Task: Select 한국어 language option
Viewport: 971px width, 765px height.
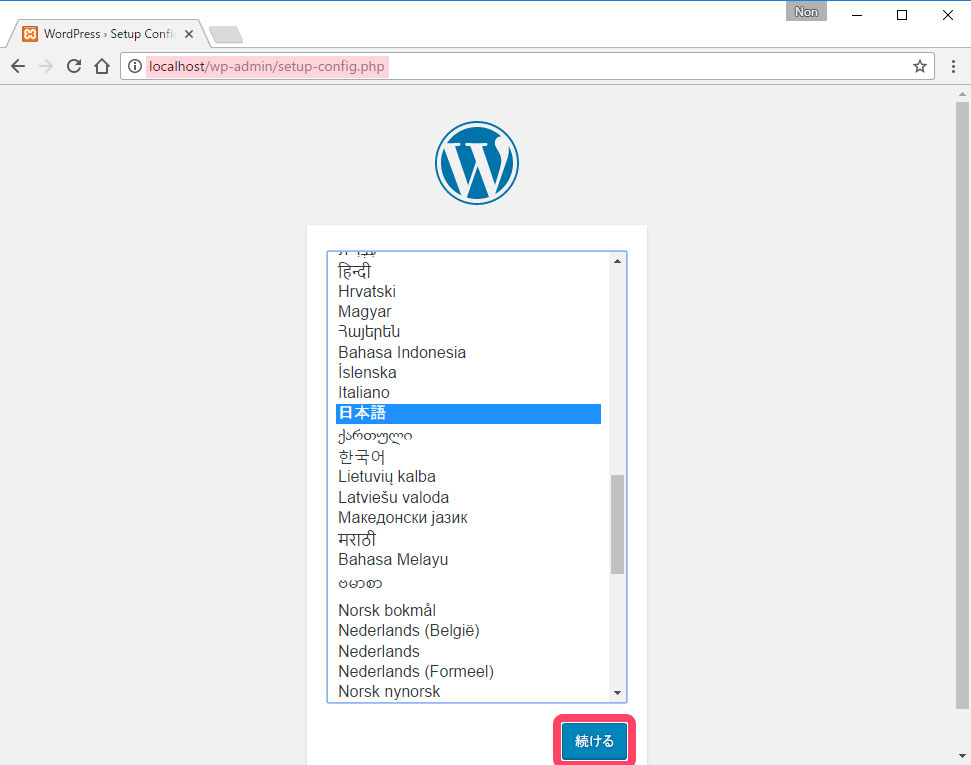Action: click(x=468, y=457)
